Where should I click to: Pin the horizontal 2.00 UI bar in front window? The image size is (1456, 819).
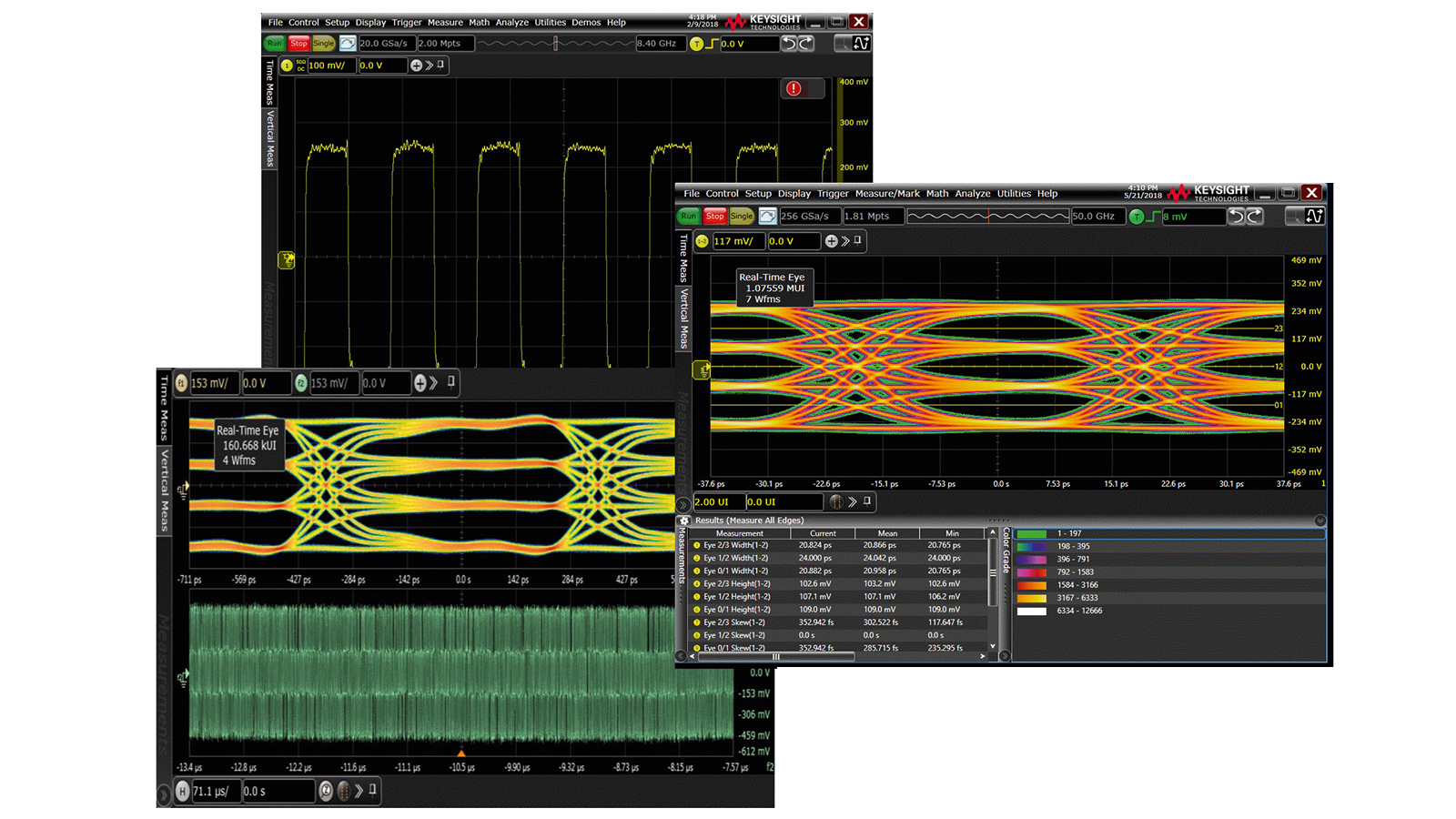tap(867, 500)
